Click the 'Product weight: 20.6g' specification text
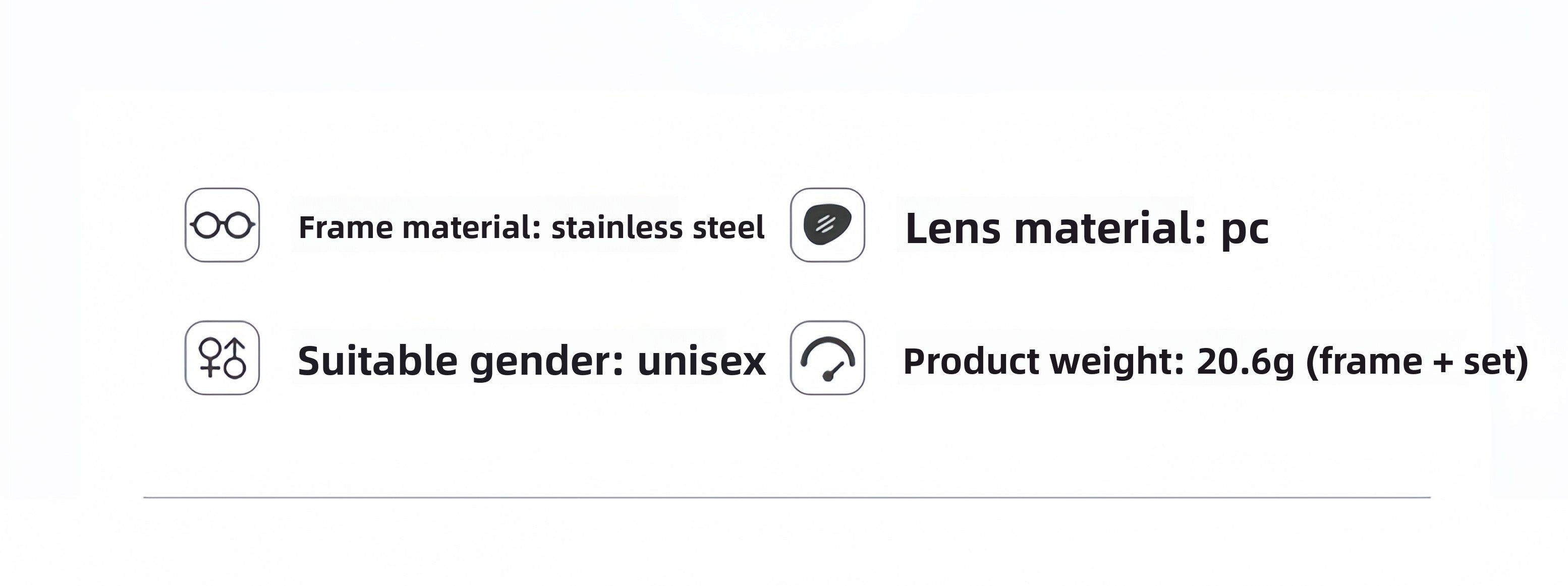1568x586 pixels. point(1098,362)
